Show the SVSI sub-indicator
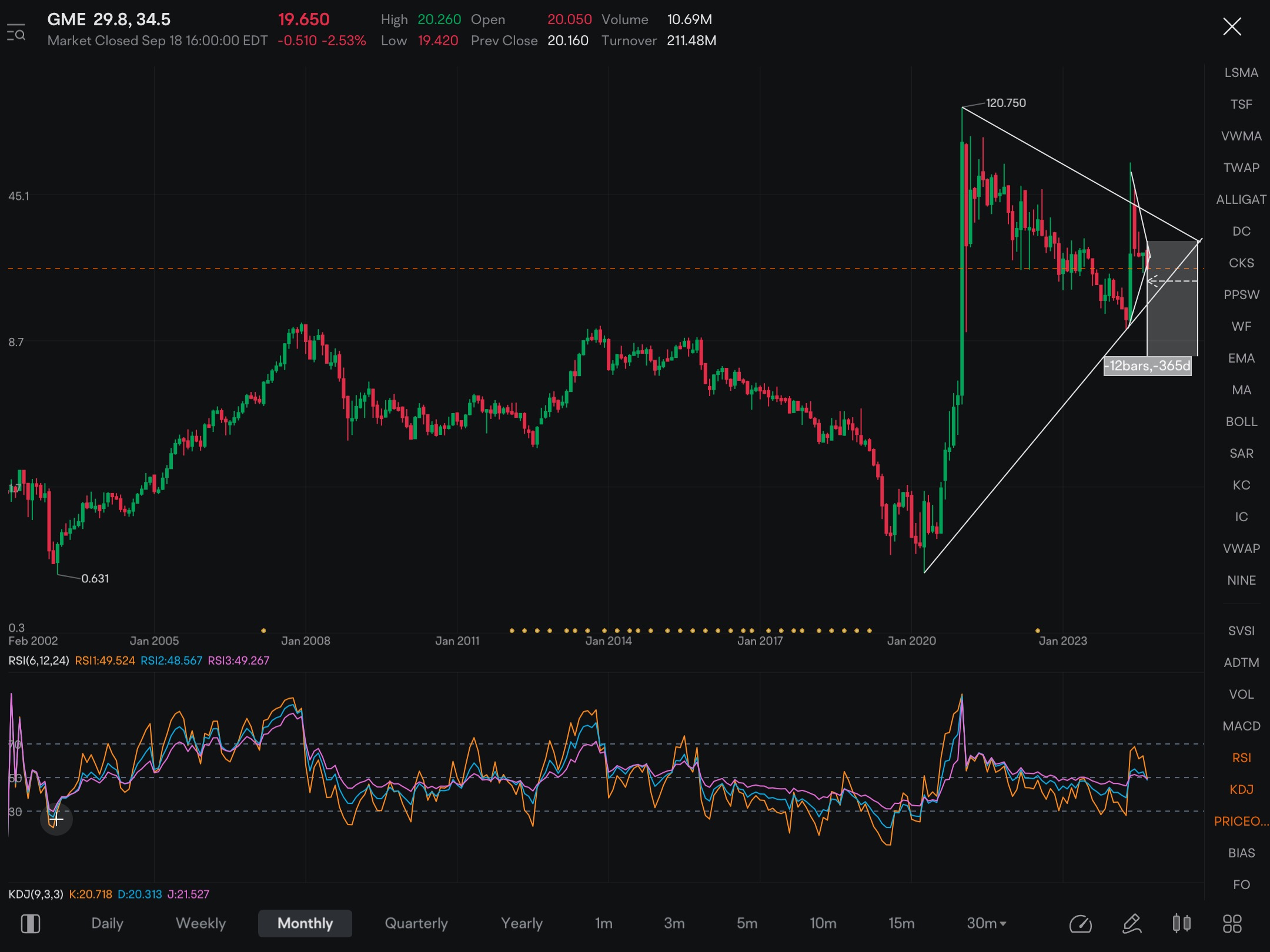Image resolution: width=1270 pixels, height=952 pixels. pos(1241,631)
